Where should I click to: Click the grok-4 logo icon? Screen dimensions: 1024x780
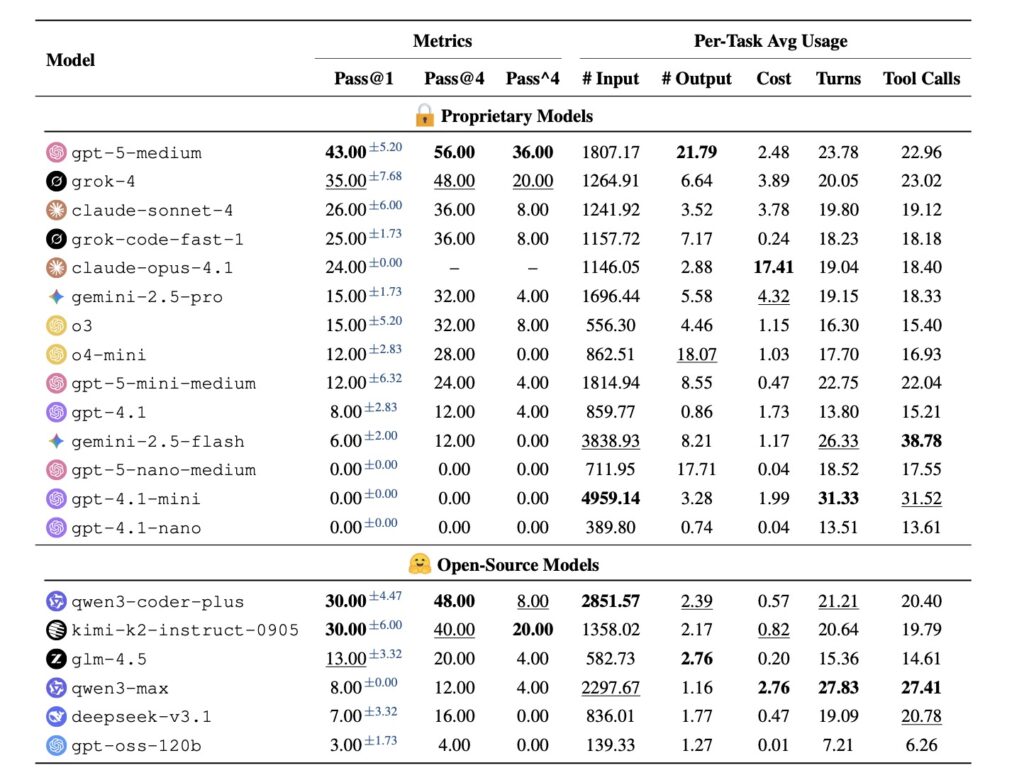click(56, 182)
